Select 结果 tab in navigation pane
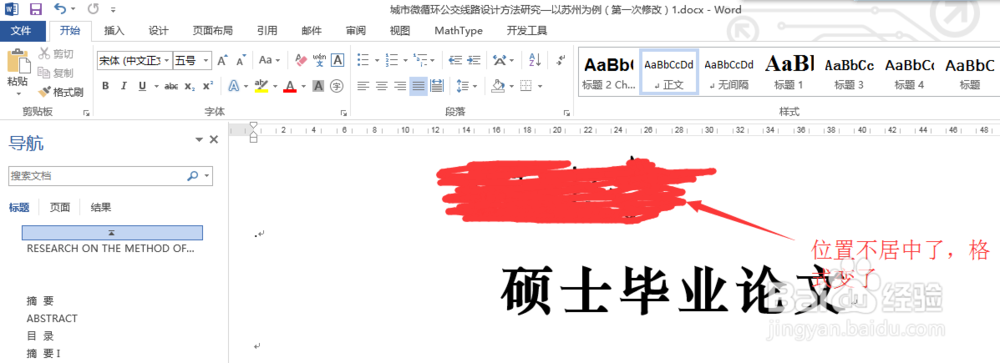Viewport: 1000px width, 363px height. 101,207
